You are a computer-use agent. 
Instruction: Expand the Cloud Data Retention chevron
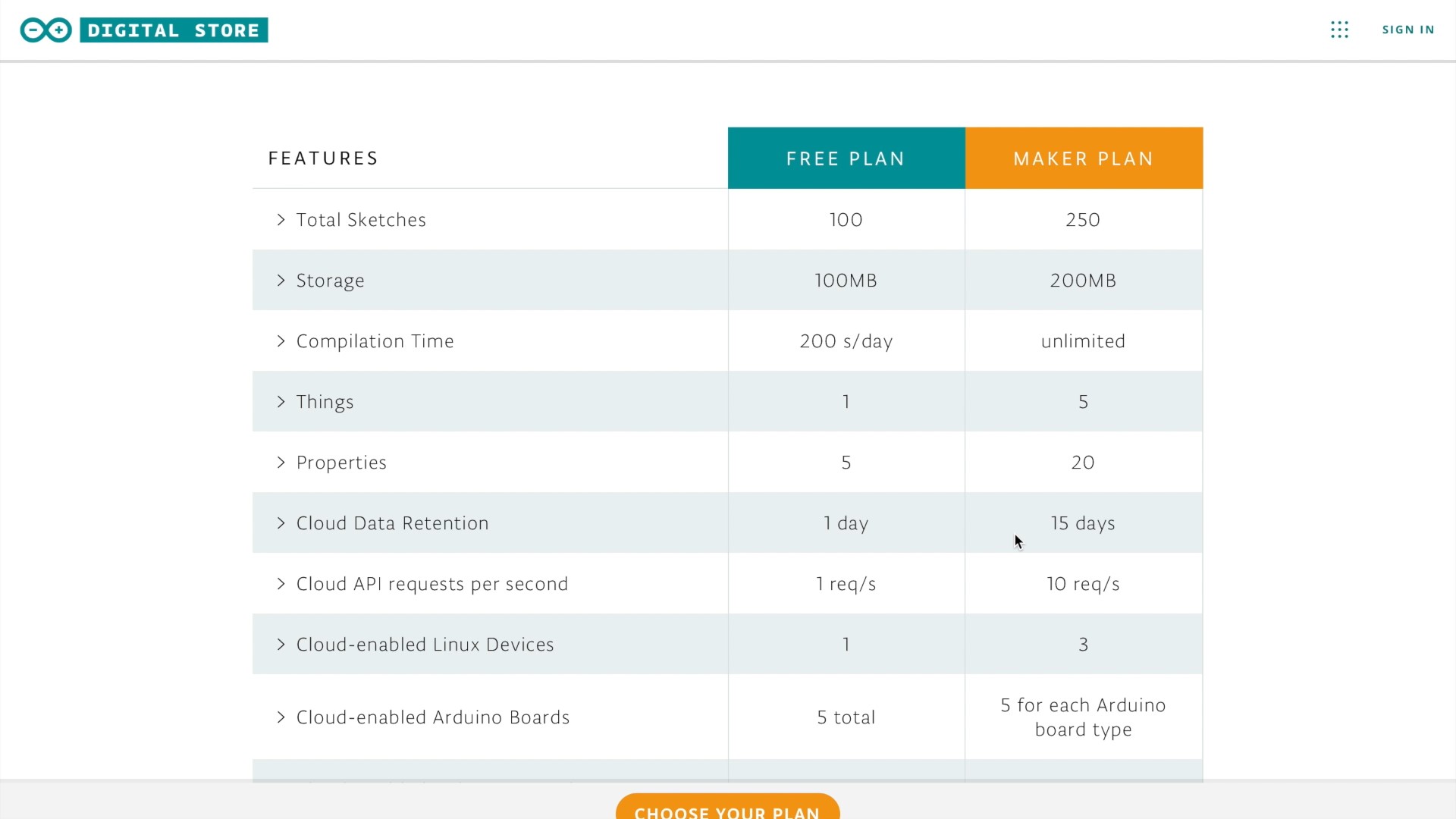pos(281,523)
